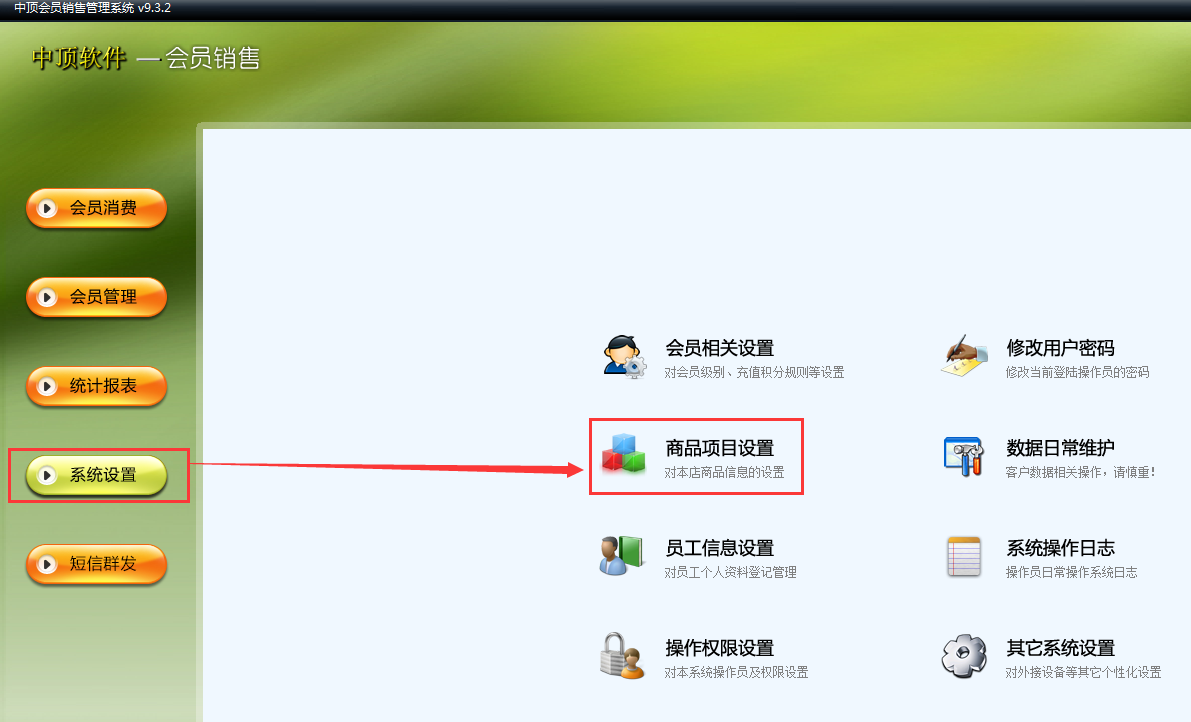1191x722 pixels.
Task: Open the 短信群发 sidebar button
Action: click(x=96, y=564)
